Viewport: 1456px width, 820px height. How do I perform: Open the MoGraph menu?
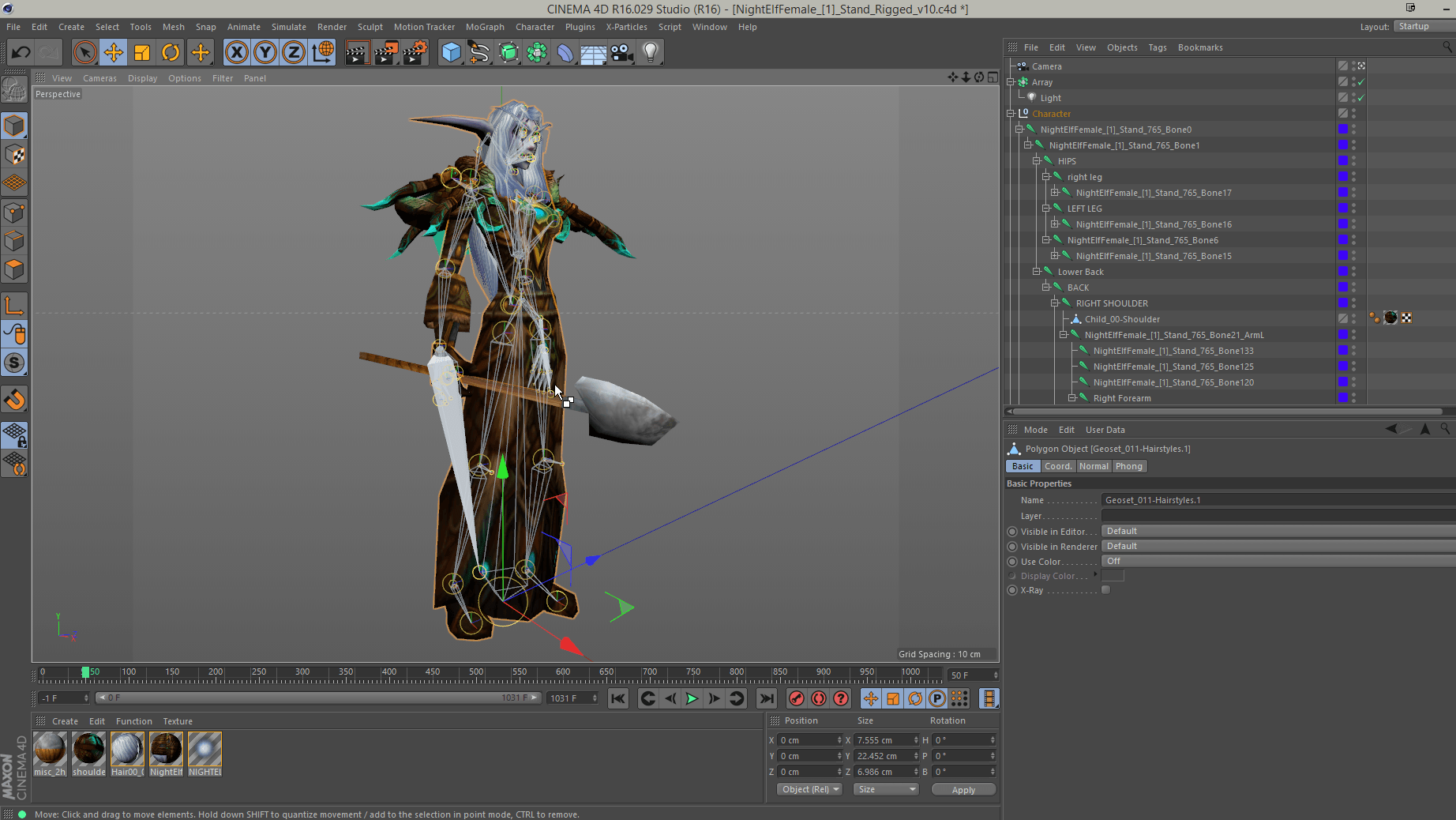click(x=485, y=27)
